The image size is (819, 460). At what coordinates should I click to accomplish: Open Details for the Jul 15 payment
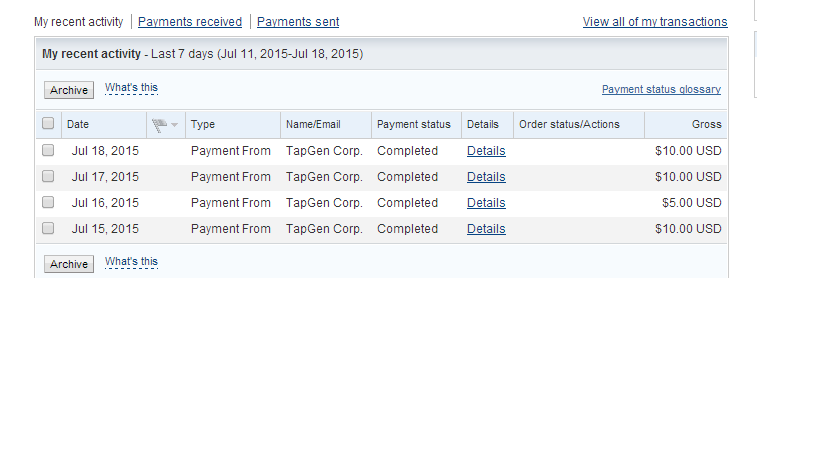click(486, 229)
